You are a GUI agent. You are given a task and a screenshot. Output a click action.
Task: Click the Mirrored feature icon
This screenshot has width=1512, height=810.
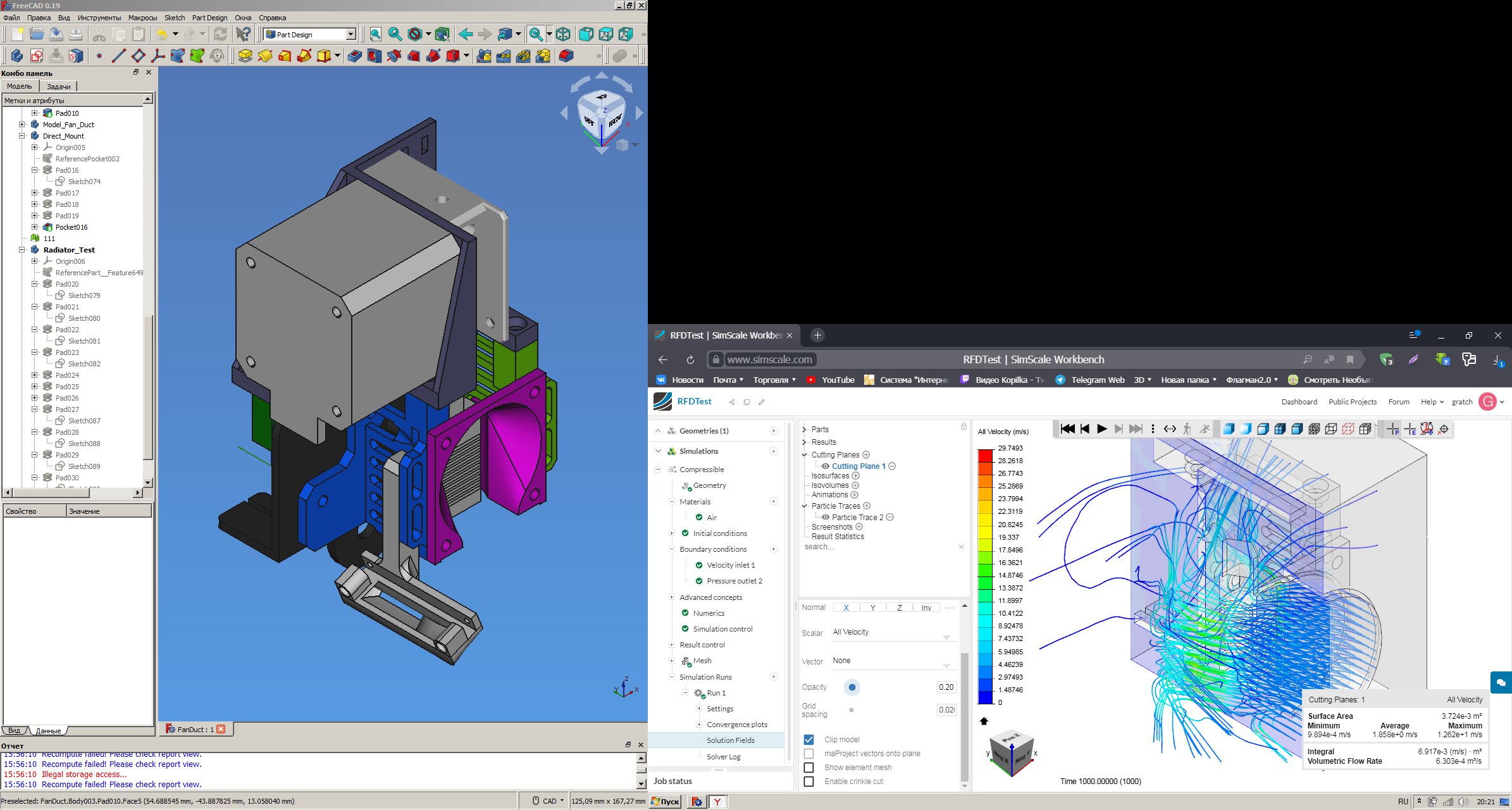coord(484,56)
